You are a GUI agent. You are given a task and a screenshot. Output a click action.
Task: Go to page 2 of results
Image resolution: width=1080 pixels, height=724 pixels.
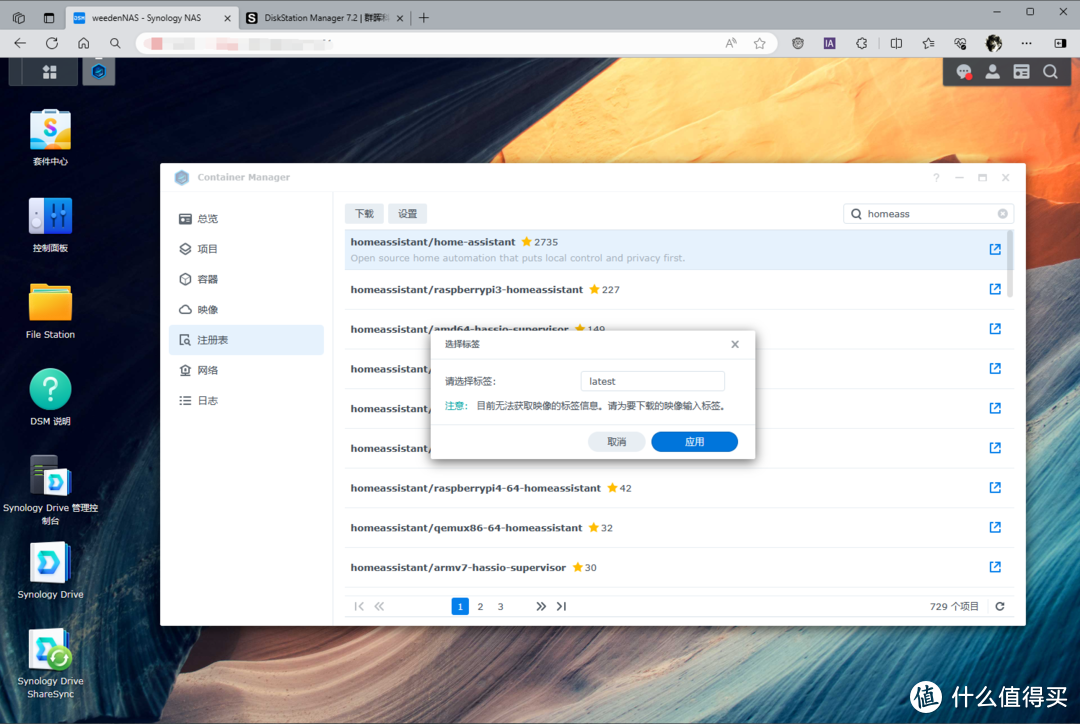pyautogui.click(x=480, y=606)
